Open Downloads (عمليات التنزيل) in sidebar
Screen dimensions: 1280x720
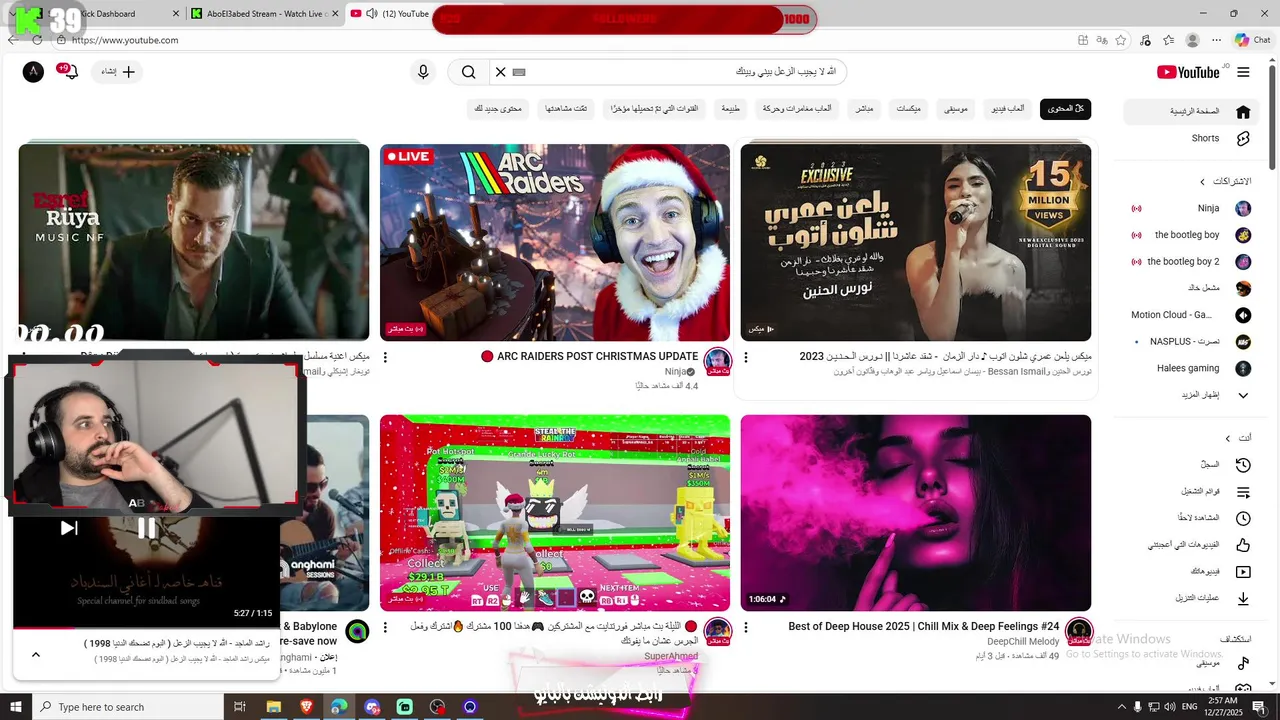1191,598
